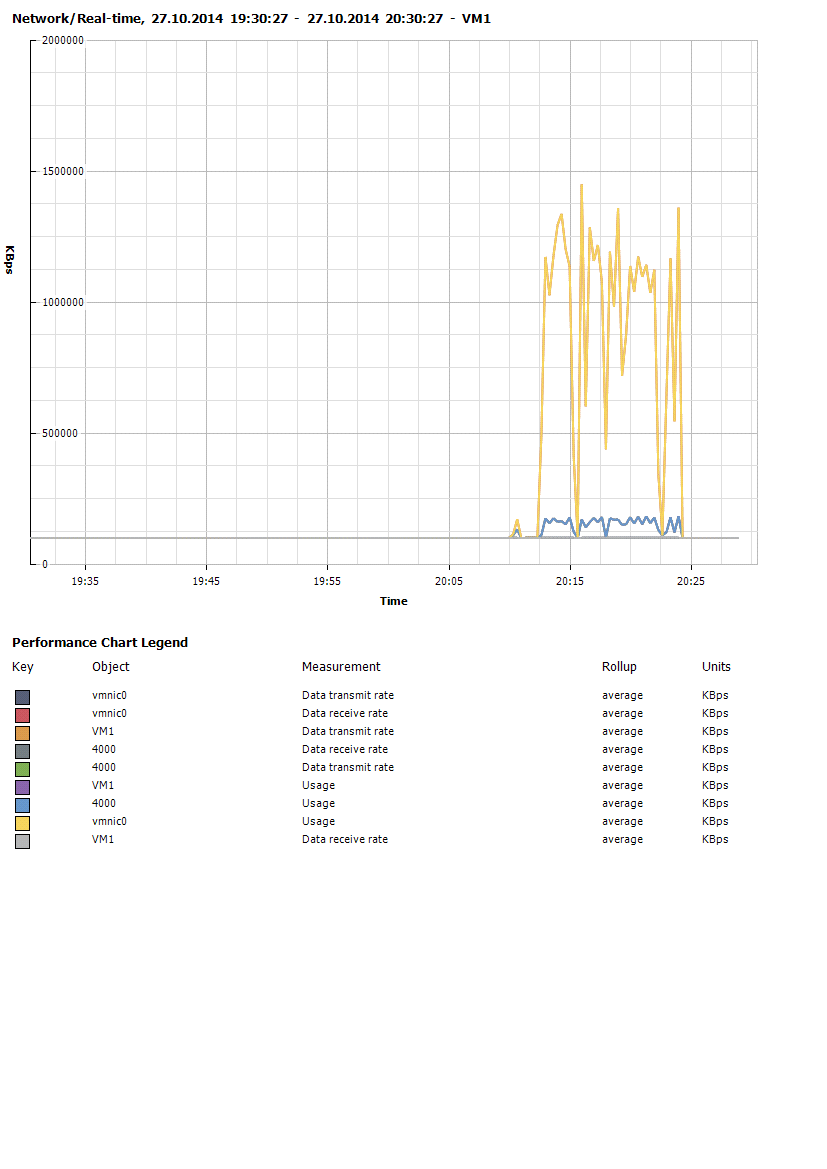The width and height of the screenshot is (827, 1169).
Task: Click the 'Performance Chart Legend' heading
Action: 100,643
